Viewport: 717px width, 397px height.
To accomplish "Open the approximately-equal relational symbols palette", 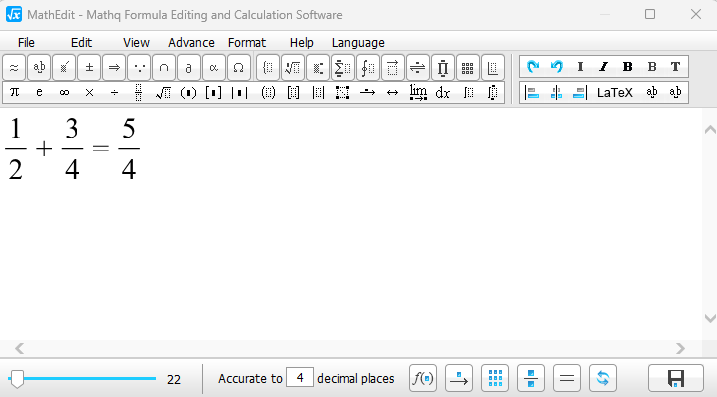I will coord(14,68).
